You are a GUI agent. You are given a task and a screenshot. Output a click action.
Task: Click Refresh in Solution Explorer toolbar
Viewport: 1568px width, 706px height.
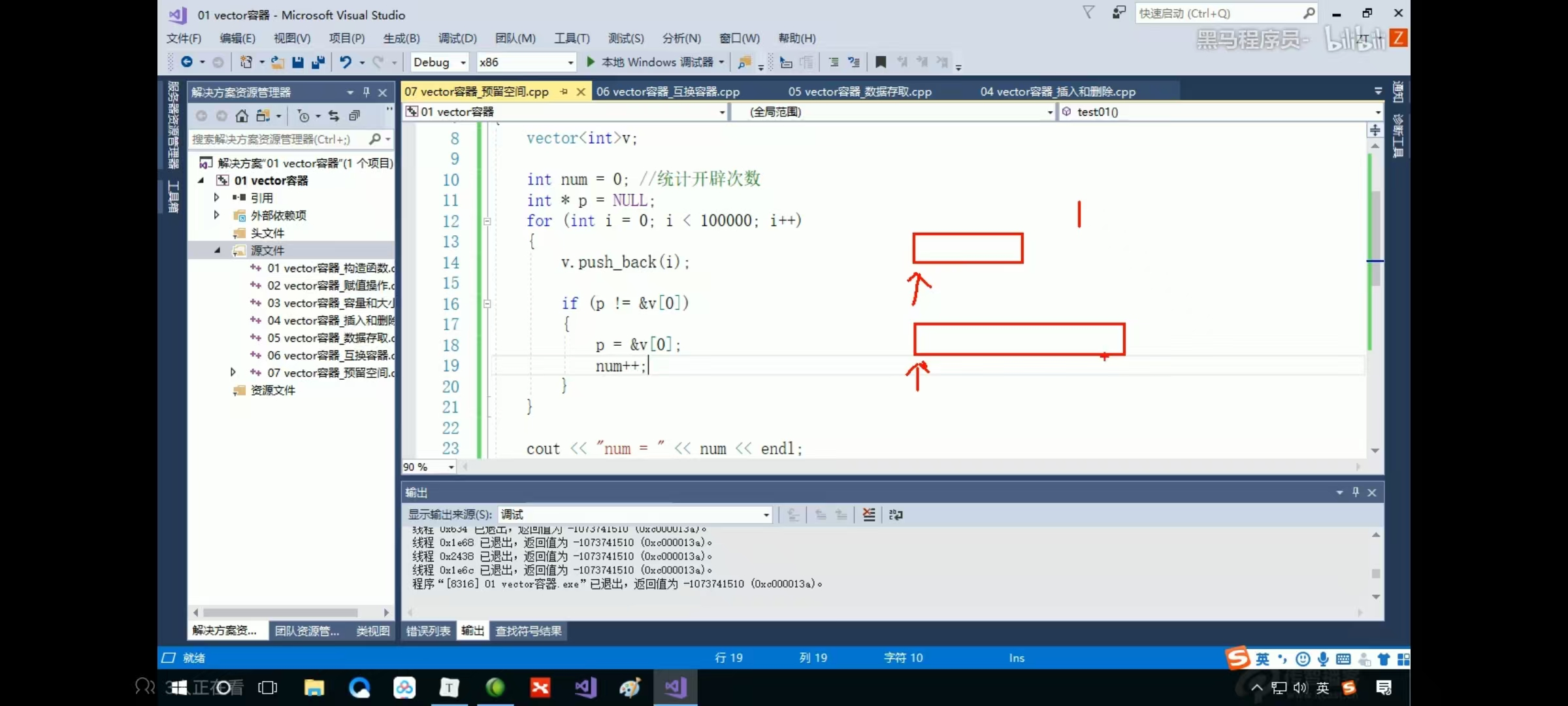click(334, 116)
